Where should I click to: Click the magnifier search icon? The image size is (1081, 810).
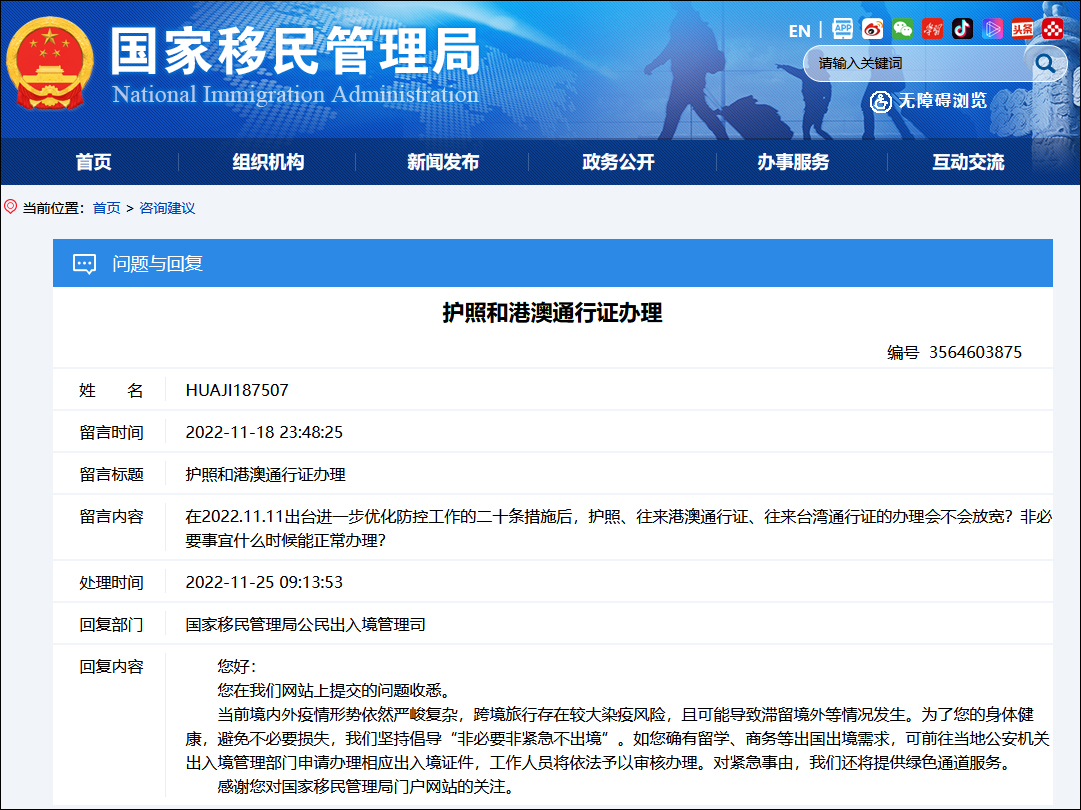click(1045, 63)
